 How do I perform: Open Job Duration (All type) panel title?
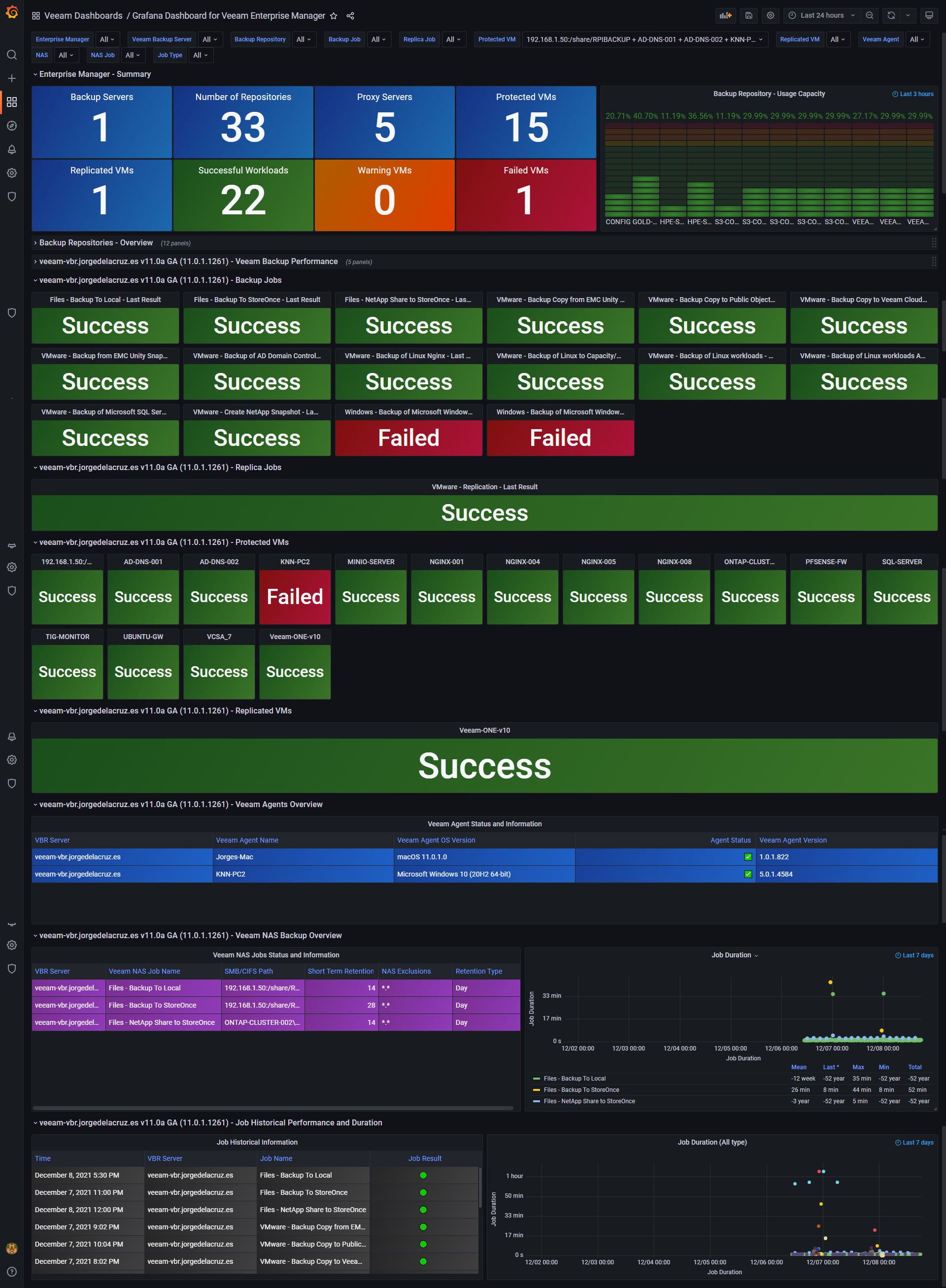tap(712, 1143)
